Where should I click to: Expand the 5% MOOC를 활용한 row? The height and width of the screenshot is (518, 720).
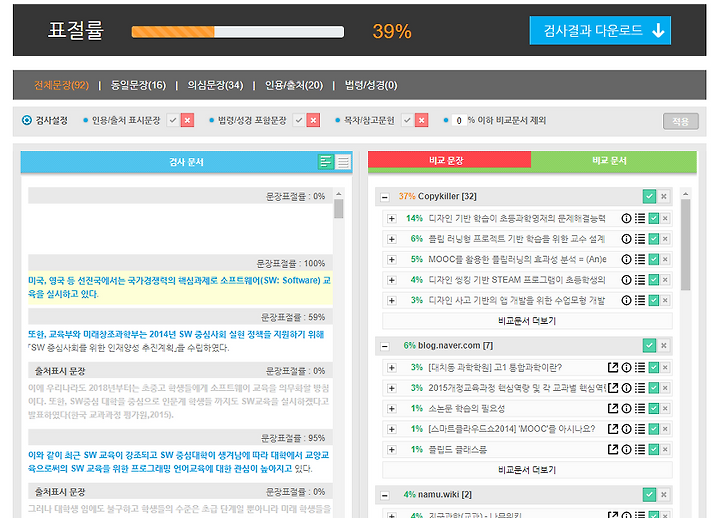click(392, 259)
